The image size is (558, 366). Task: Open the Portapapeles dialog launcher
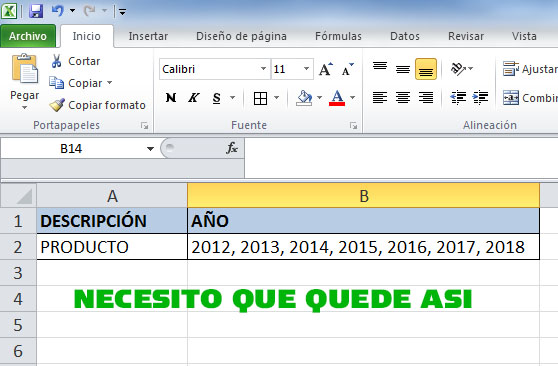click(144, 125)
